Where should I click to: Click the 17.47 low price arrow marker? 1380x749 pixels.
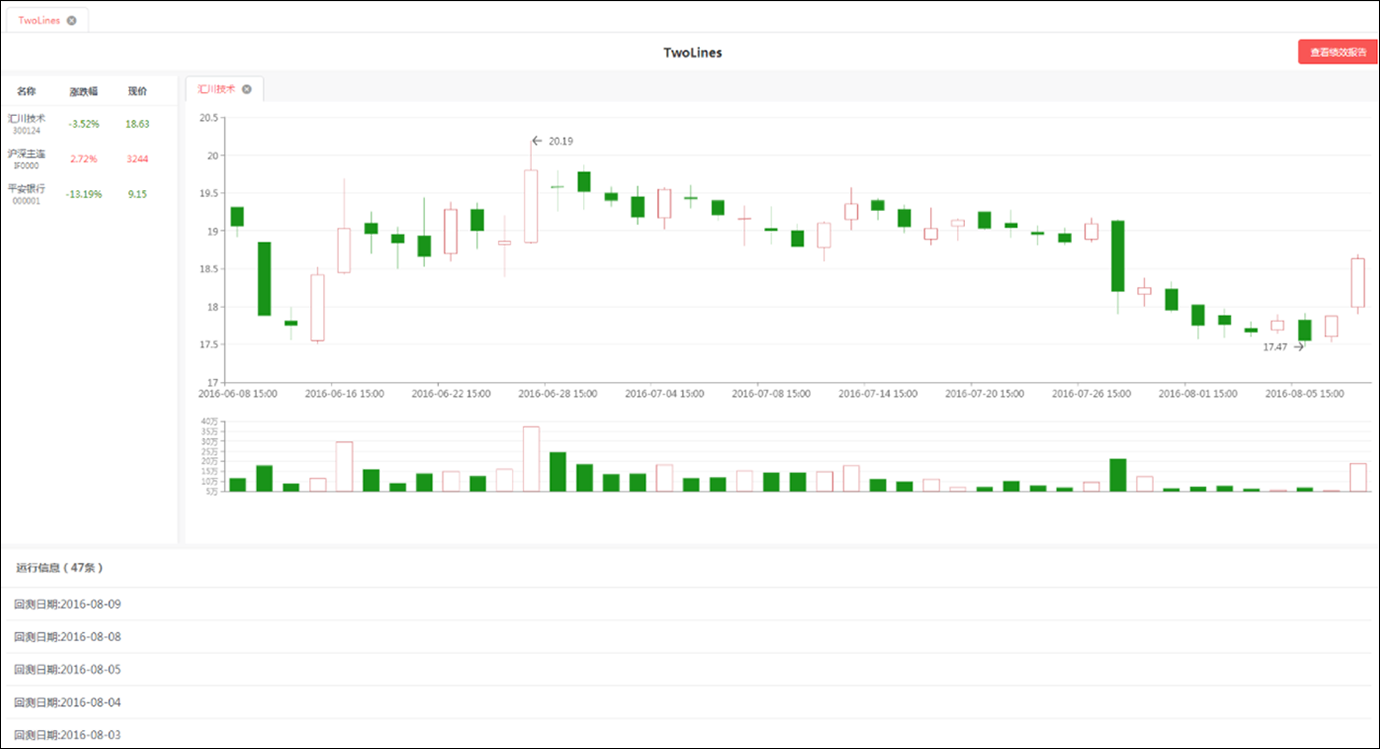(x=1298, y=347)
